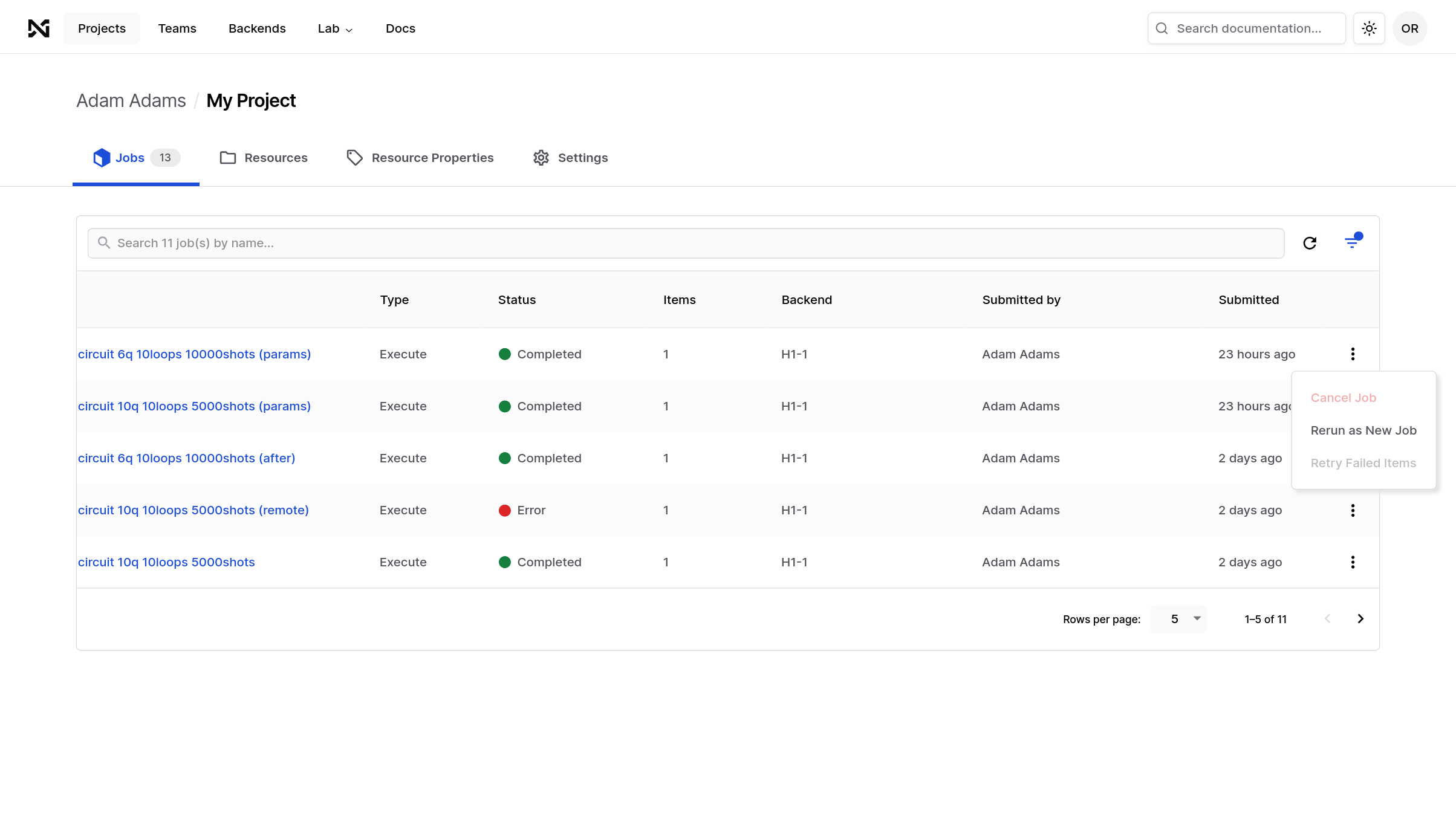Open the OR user avatar menu

[x=1409, y=28]
